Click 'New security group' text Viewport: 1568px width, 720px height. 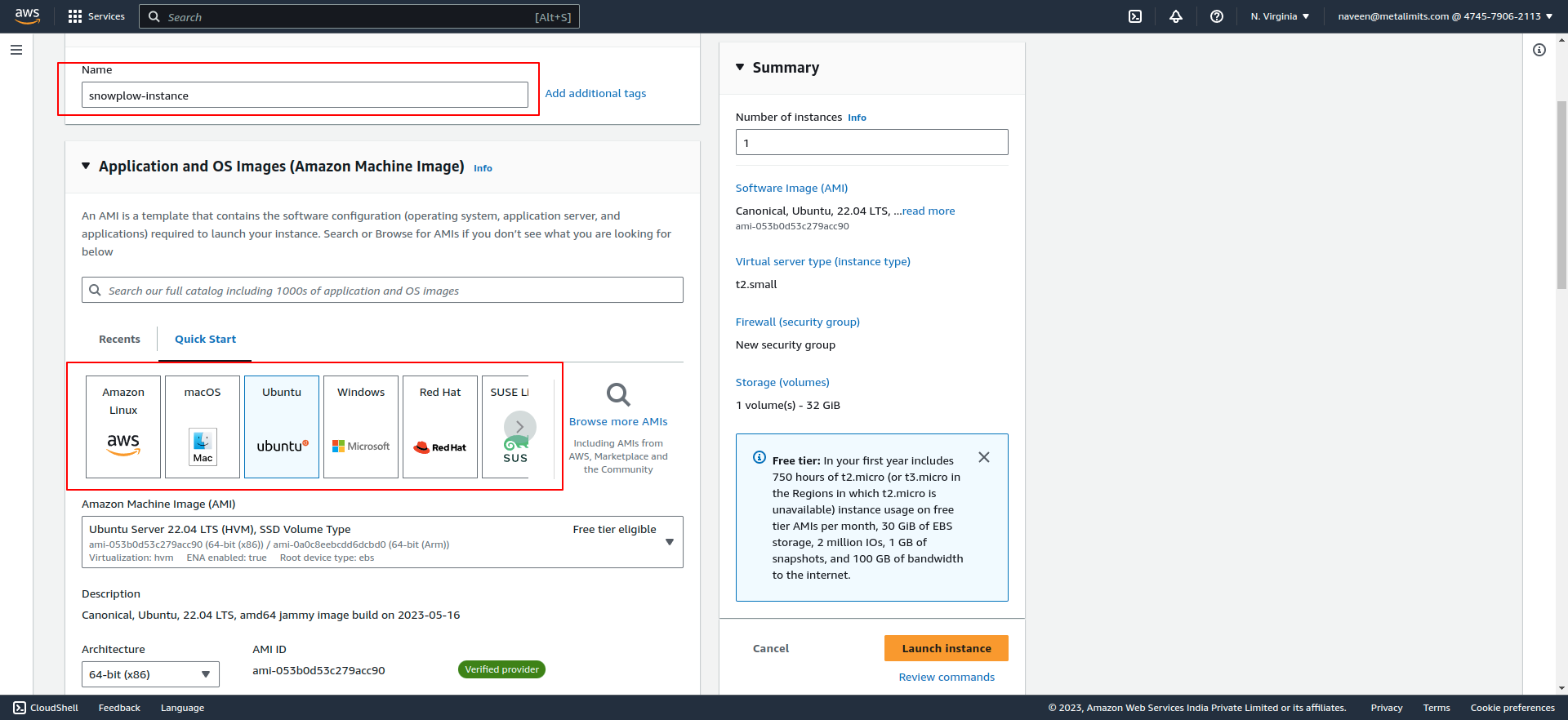785,344
